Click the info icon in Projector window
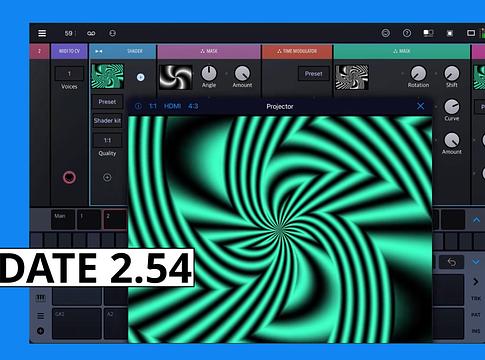The width and height of the screenshot is (485, 360). [138, 106]
